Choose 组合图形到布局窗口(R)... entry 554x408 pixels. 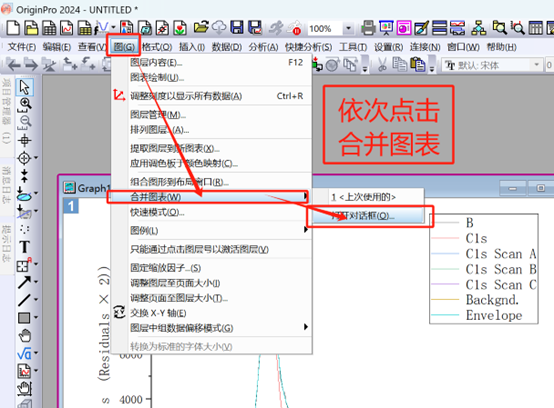[x=211, y=182]
